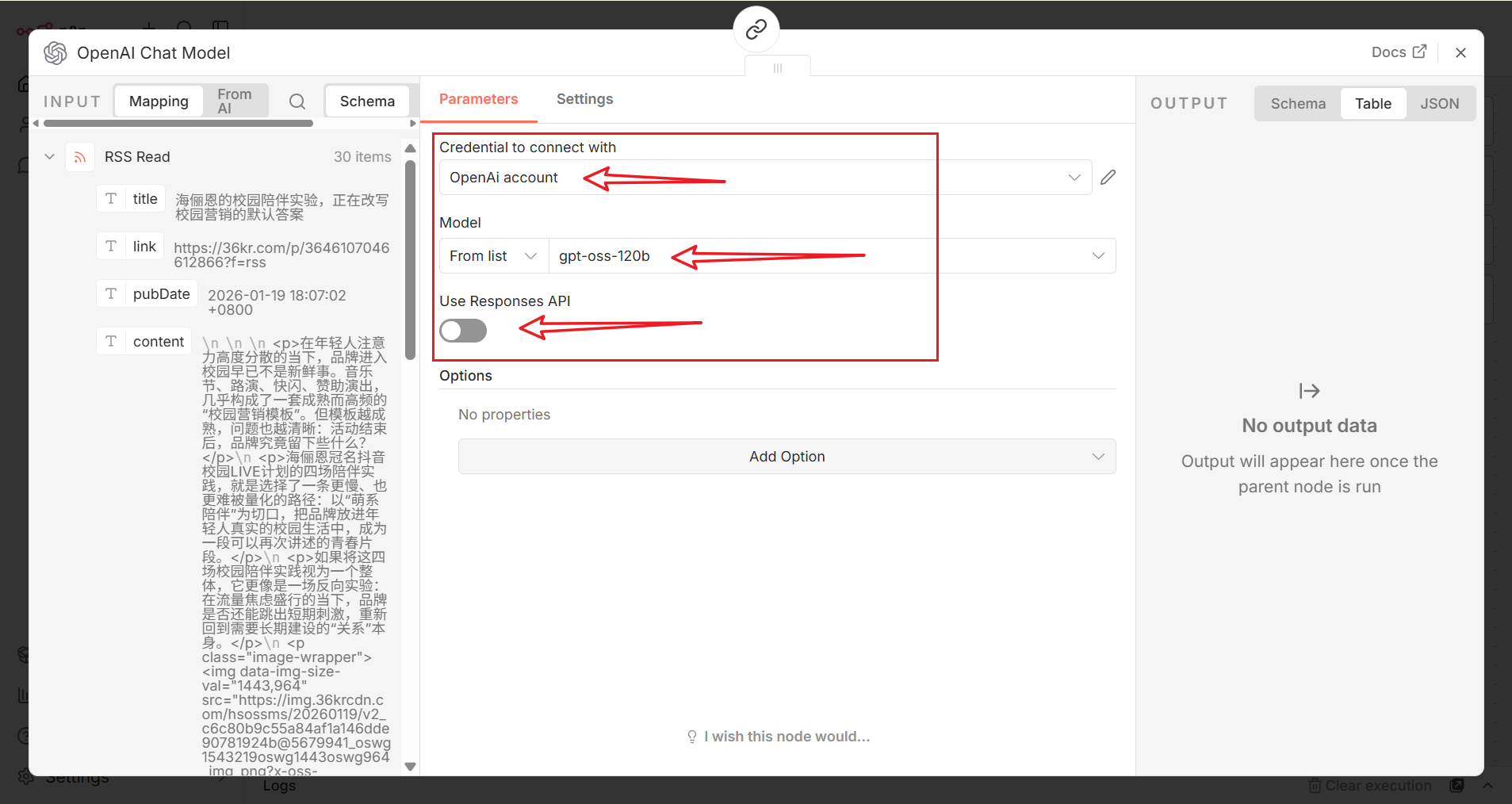Click the drag handle below the link icon
The height and width of the screenshot is (804, 1512).
pyautogui.click(x=777, y=68)
